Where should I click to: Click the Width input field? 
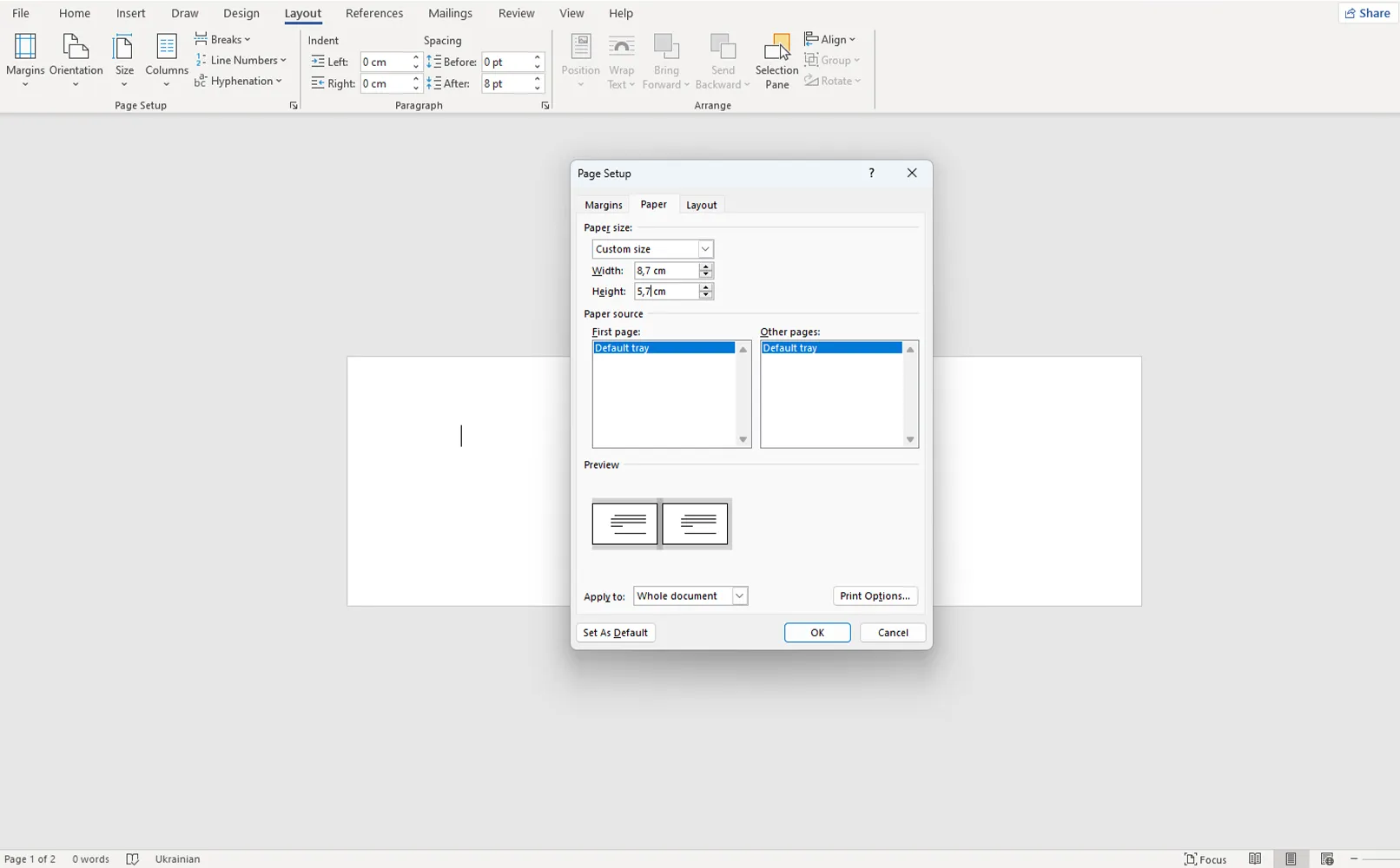(666, 271)
